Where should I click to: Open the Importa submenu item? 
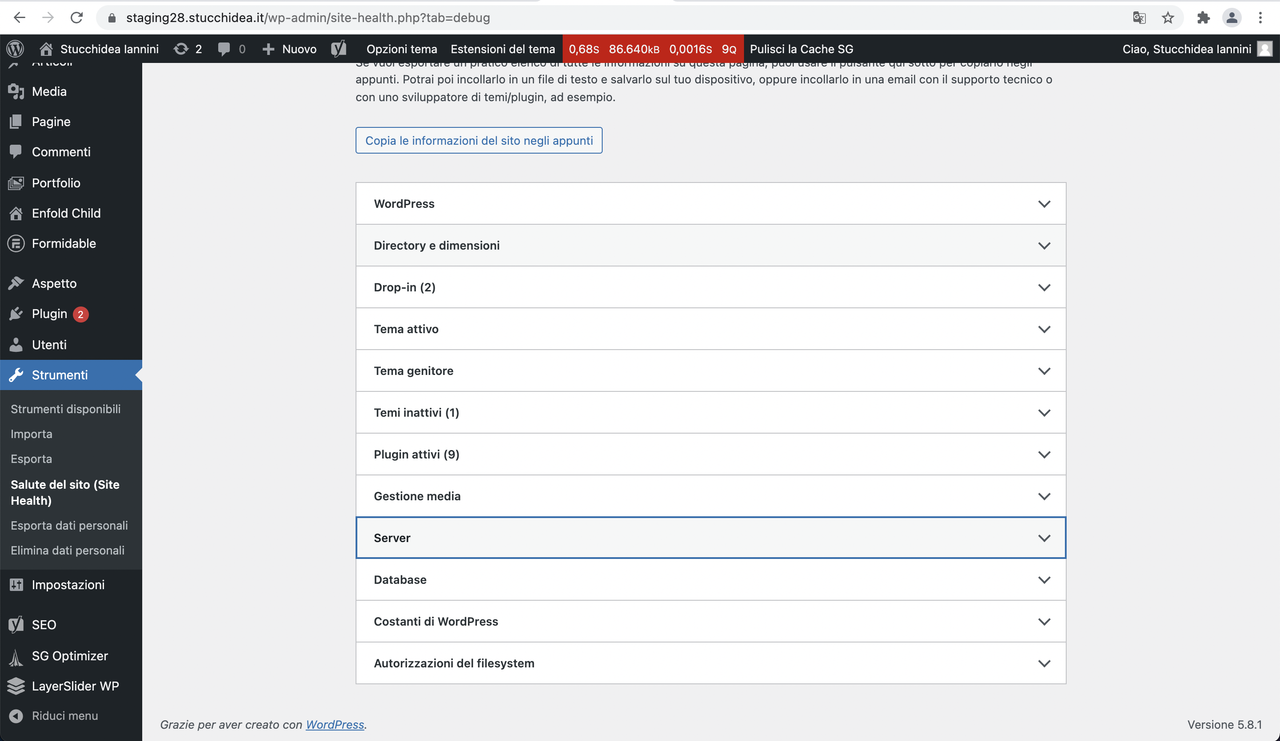[32, 434]
